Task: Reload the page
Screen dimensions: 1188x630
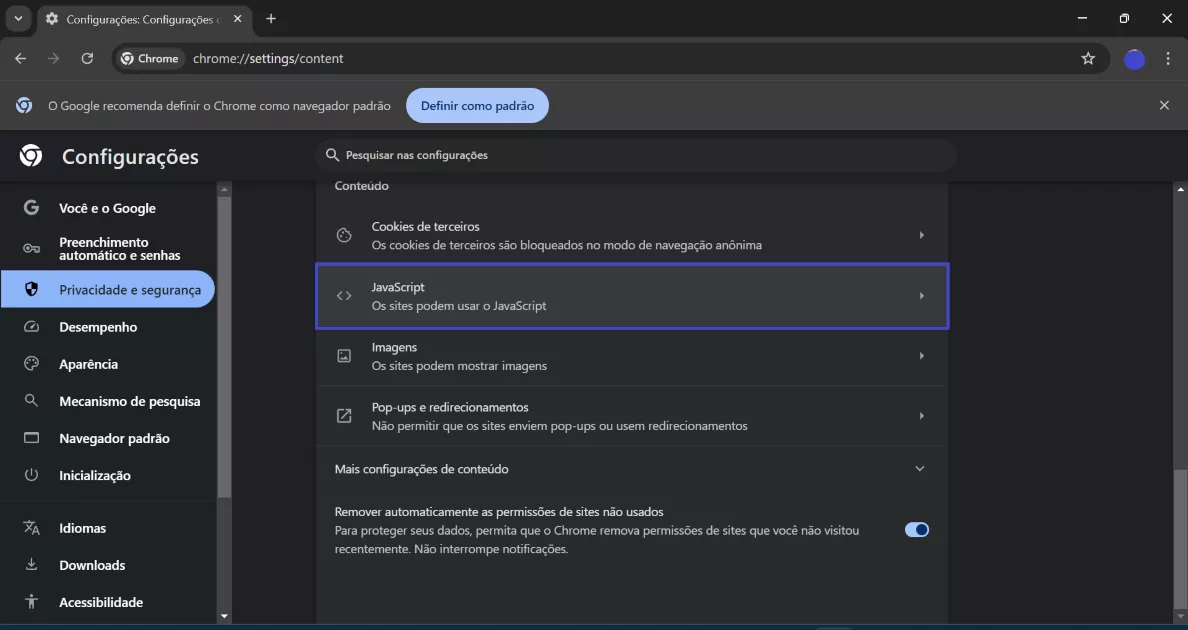Action: tap(87, 58)
